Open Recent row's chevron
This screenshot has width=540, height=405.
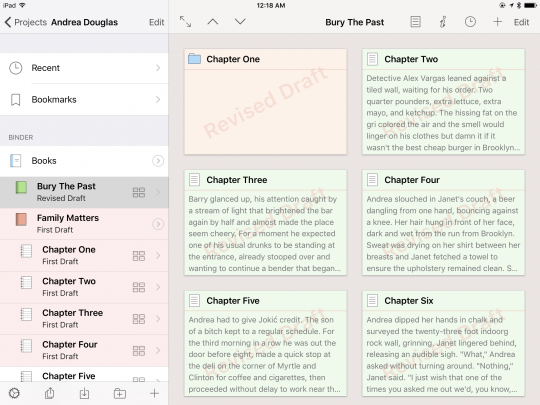tap(158, 68)
